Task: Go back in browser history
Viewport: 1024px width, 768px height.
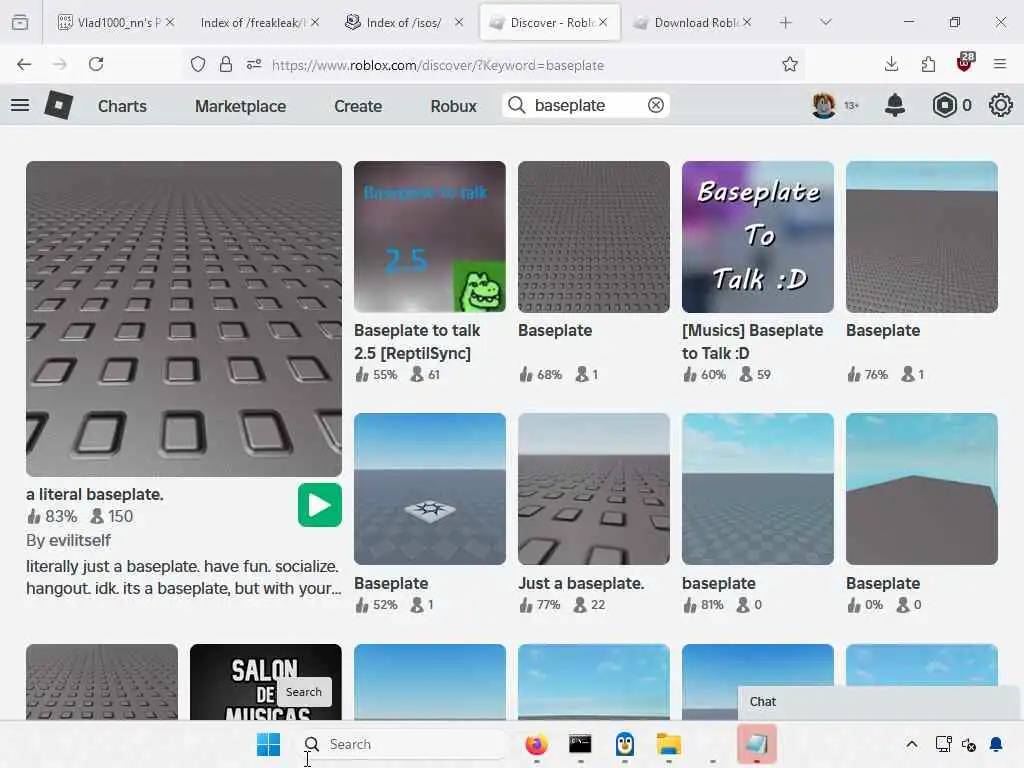Action: pyautogui.click(x=24, y=64)
